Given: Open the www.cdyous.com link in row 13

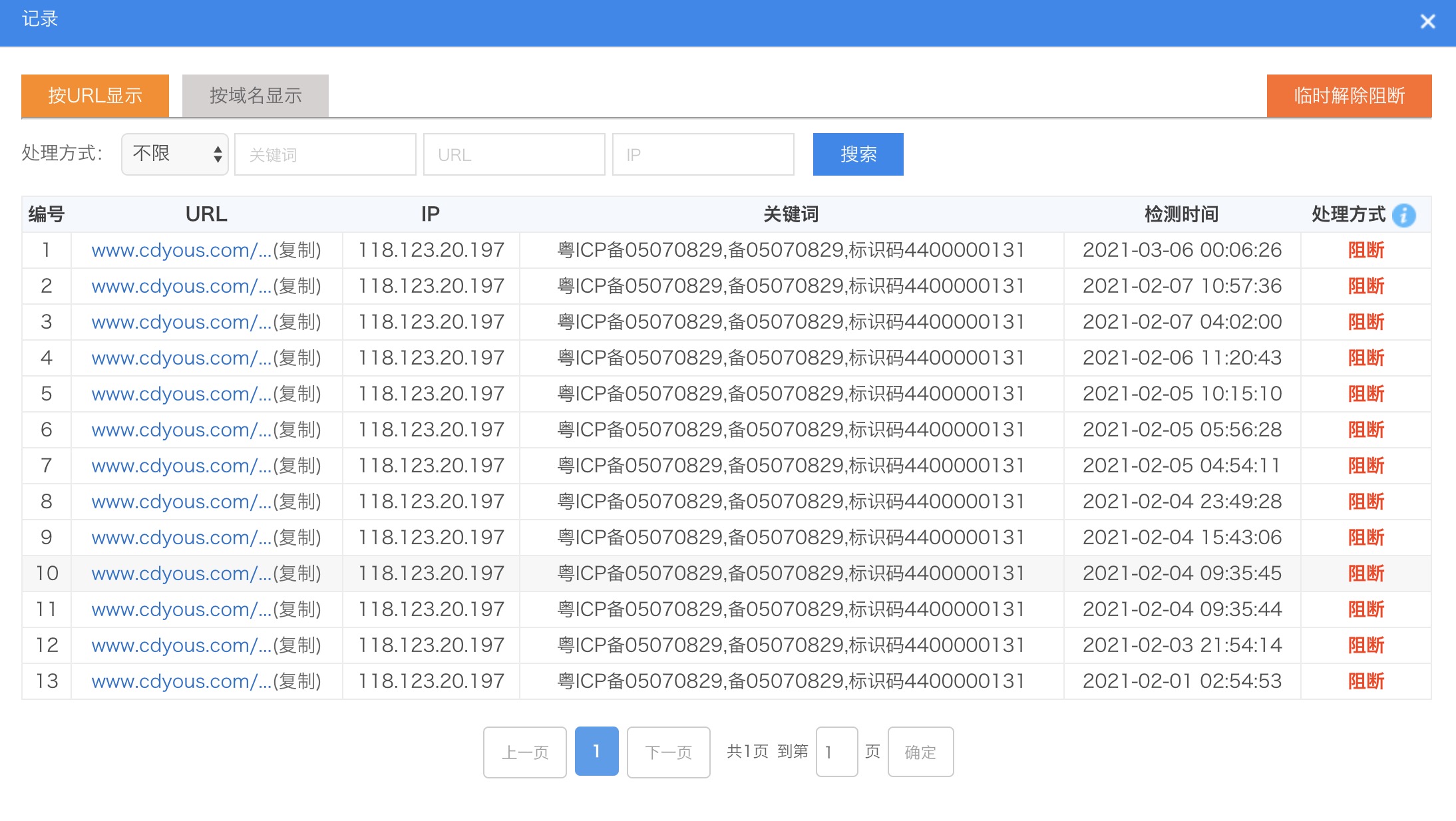Looking at the screenshot, I should coord(181,681).
